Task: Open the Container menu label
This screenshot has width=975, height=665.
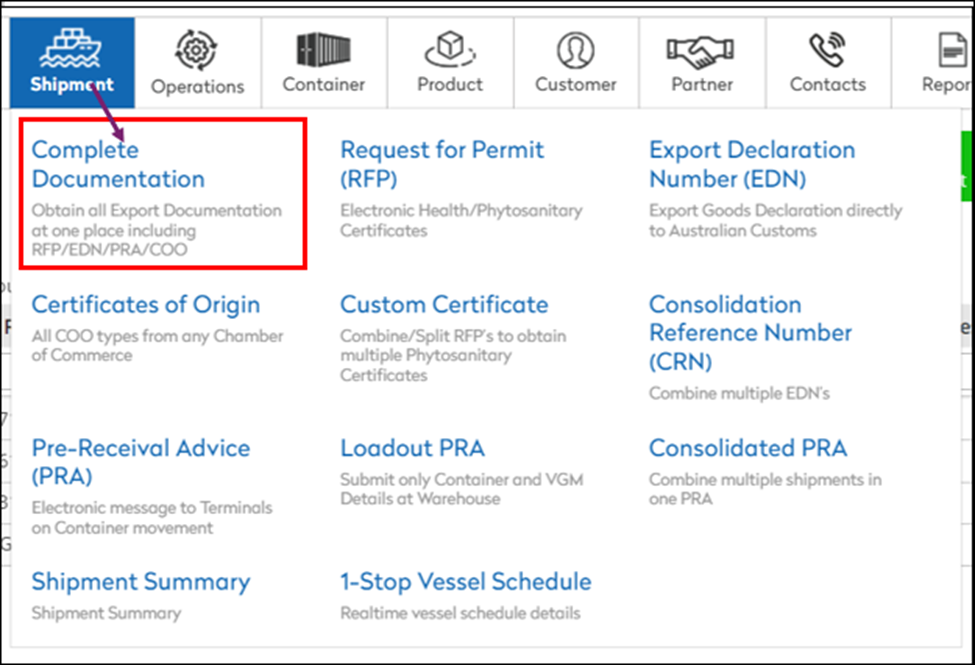Action: tap(323, 84)
